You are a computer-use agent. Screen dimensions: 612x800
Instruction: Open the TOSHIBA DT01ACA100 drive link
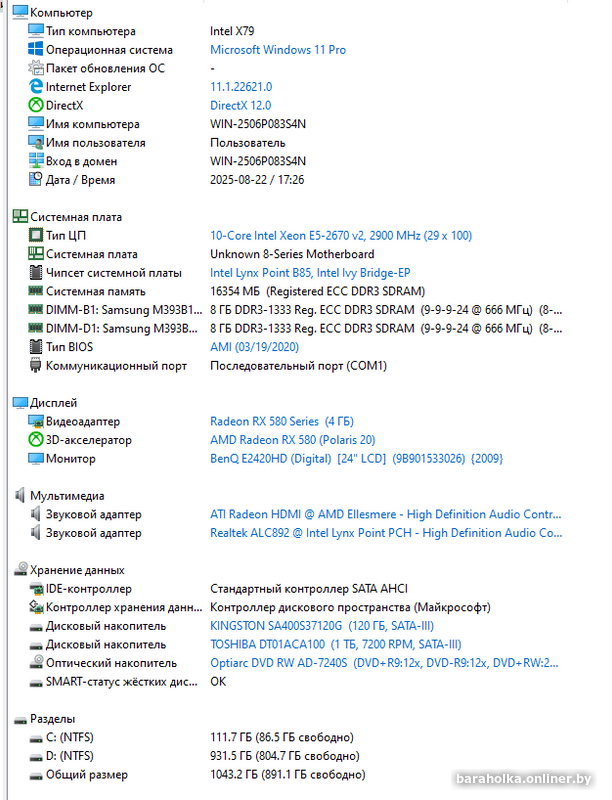coord(336,644)
